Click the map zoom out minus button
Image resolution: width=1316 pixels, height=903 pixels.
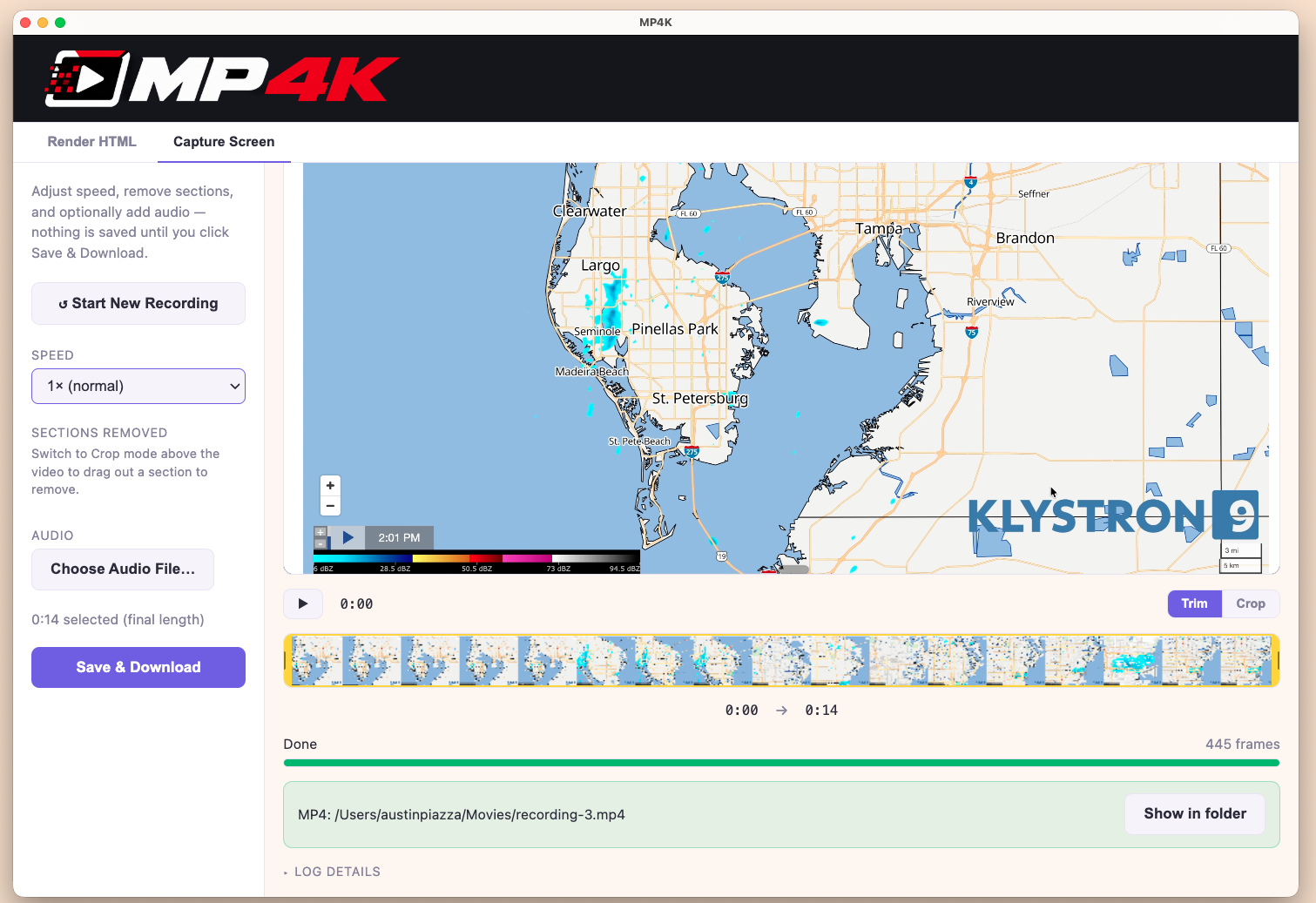tap(330, 506)
